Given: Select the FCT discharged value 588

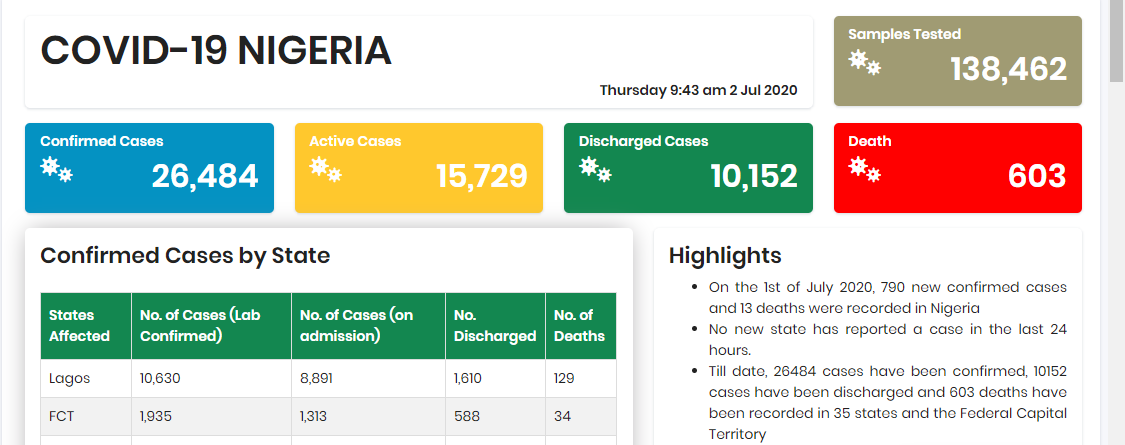Looking at the screenshot, I should pos(467,416).
